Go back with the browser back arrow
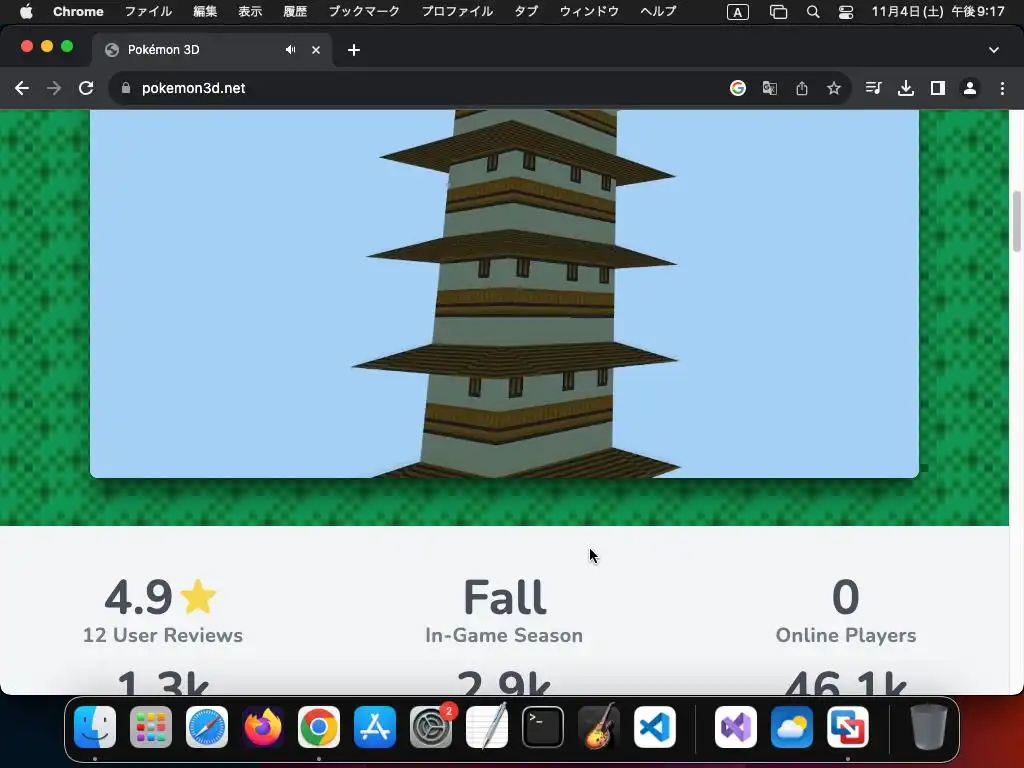 pos(22,88)
